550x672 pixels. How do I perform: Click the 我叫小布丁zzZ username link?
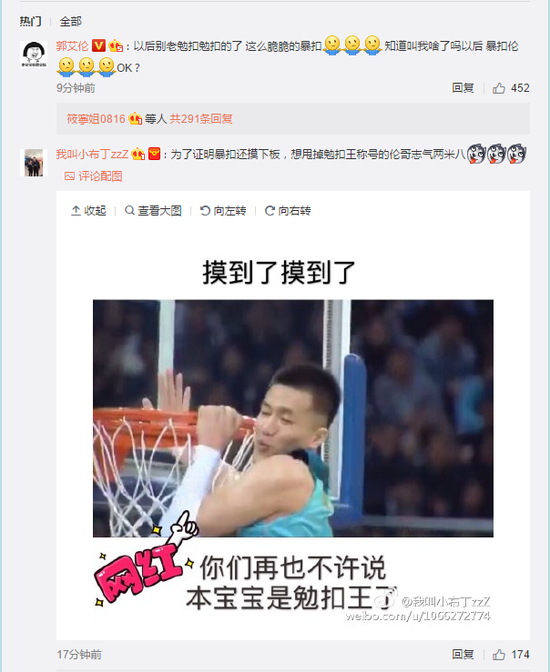tap(92, 154)
